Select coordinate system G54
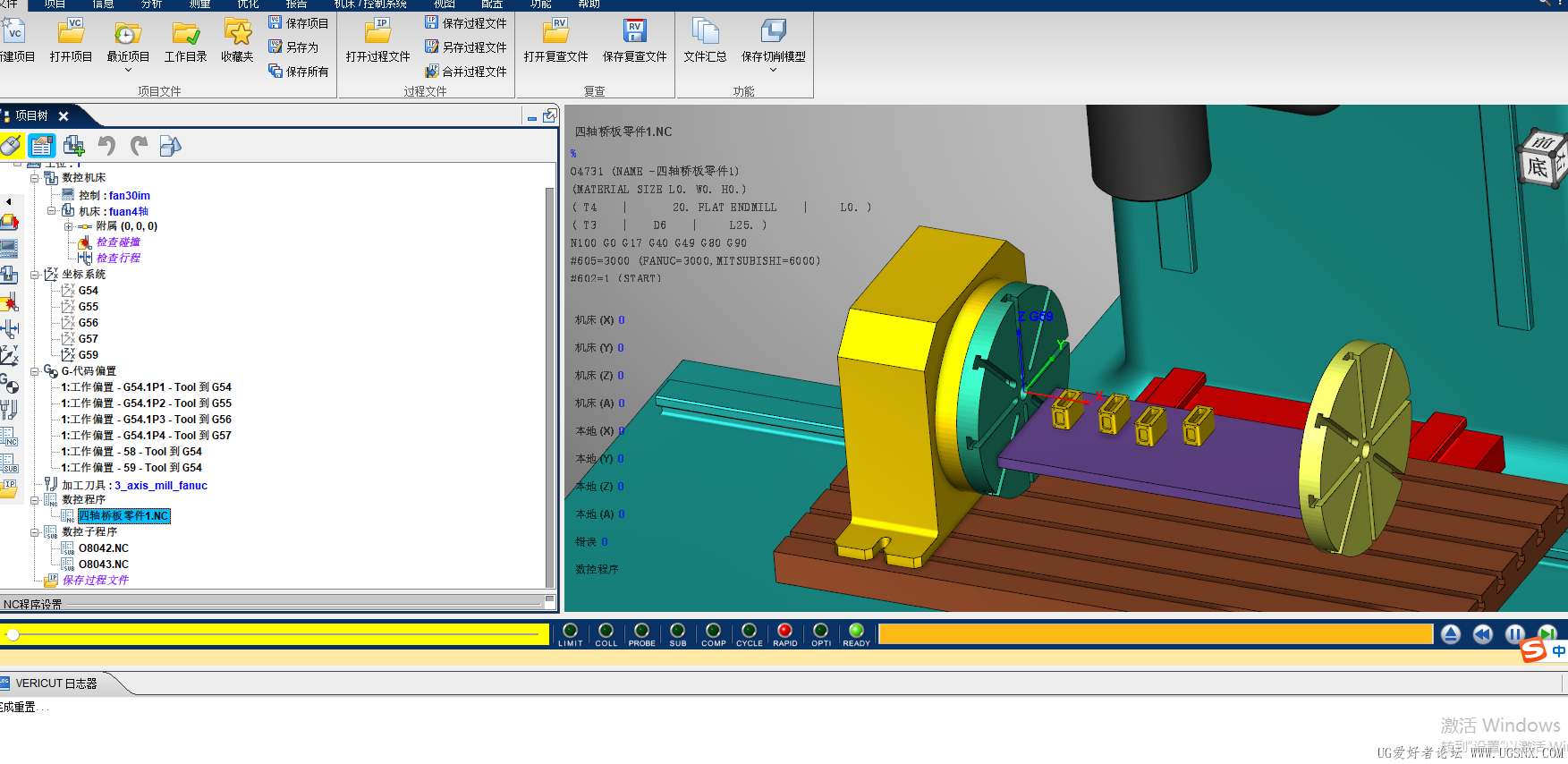 pyautogui.click(x=88, y=291)
